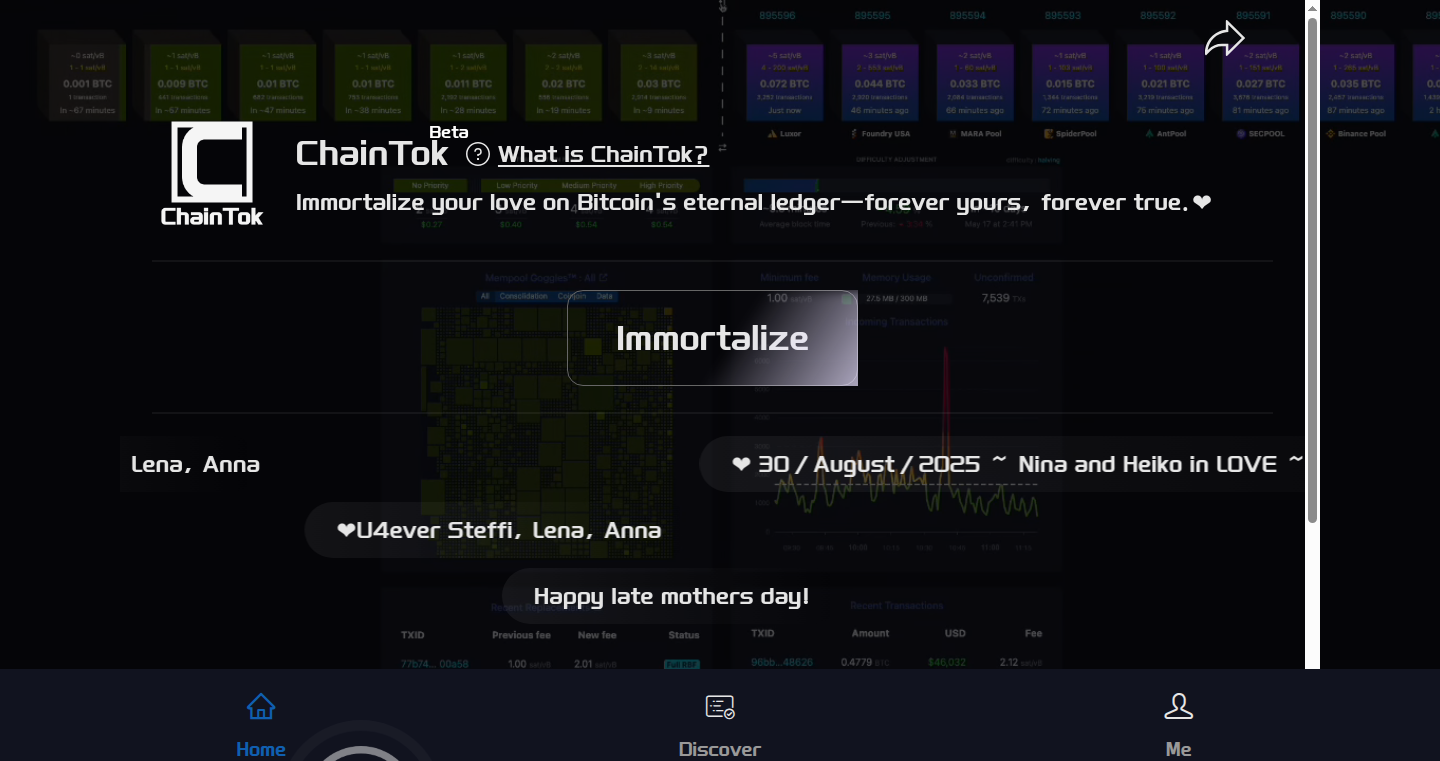
Task: Click the share arrow icon
Action: click(1224, 40)
